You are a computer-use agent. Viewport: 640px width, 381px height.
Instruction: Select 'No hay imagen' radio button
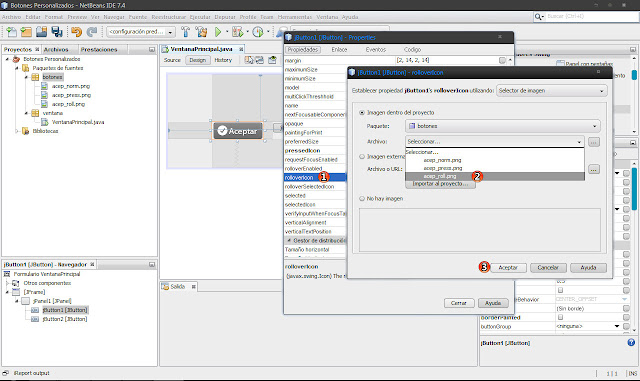(x=362, y=198)
